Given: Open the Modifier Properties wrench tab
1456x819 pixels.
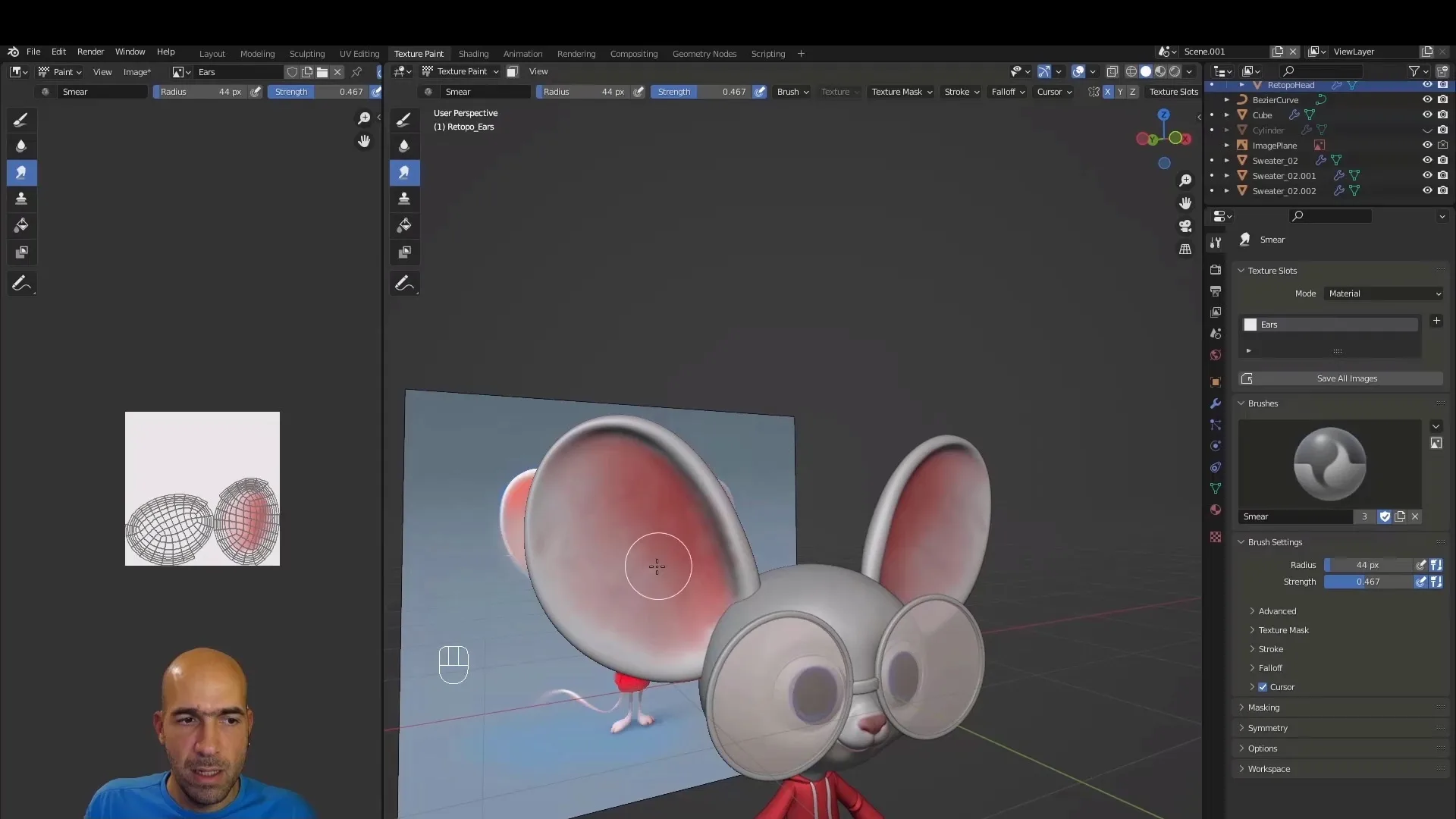Looking at the screenshot, I should click(x=1216, y=404).
